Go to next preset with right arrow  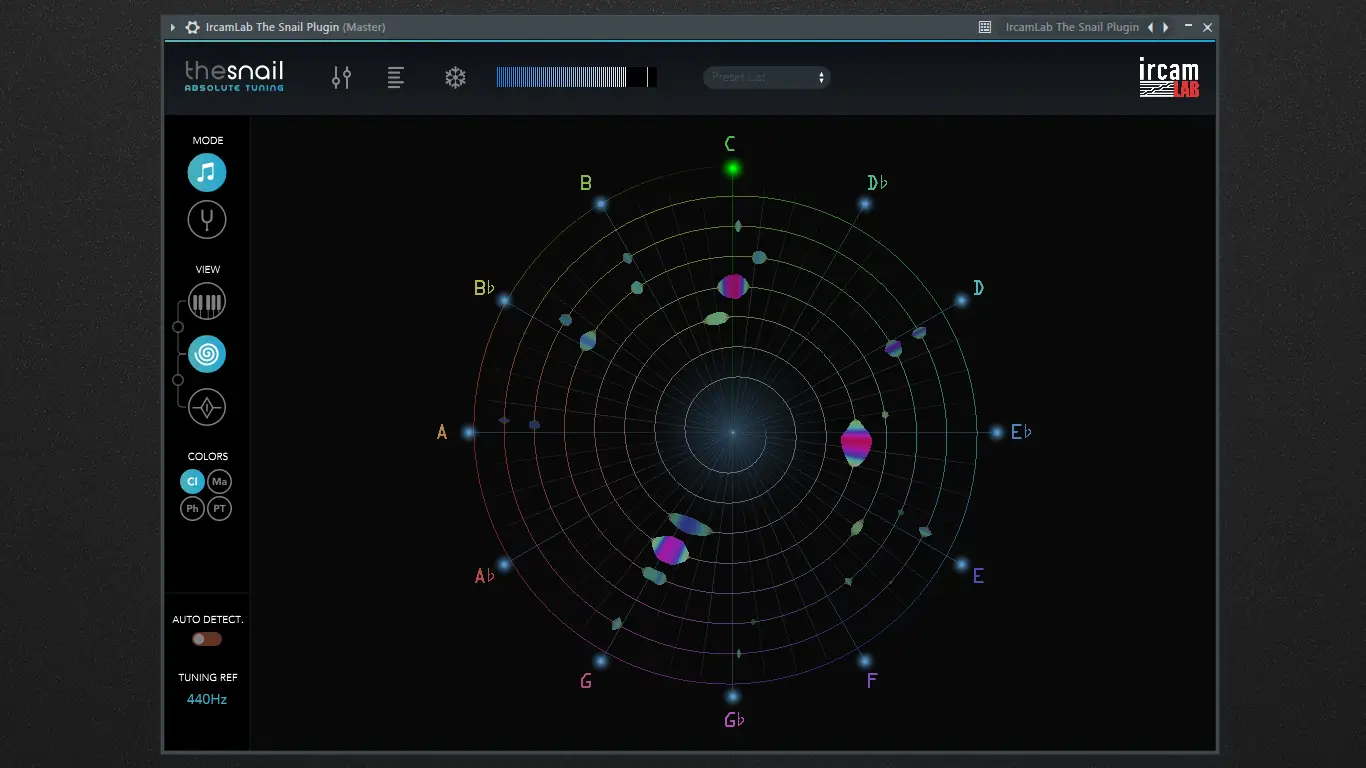point(1166,27)
